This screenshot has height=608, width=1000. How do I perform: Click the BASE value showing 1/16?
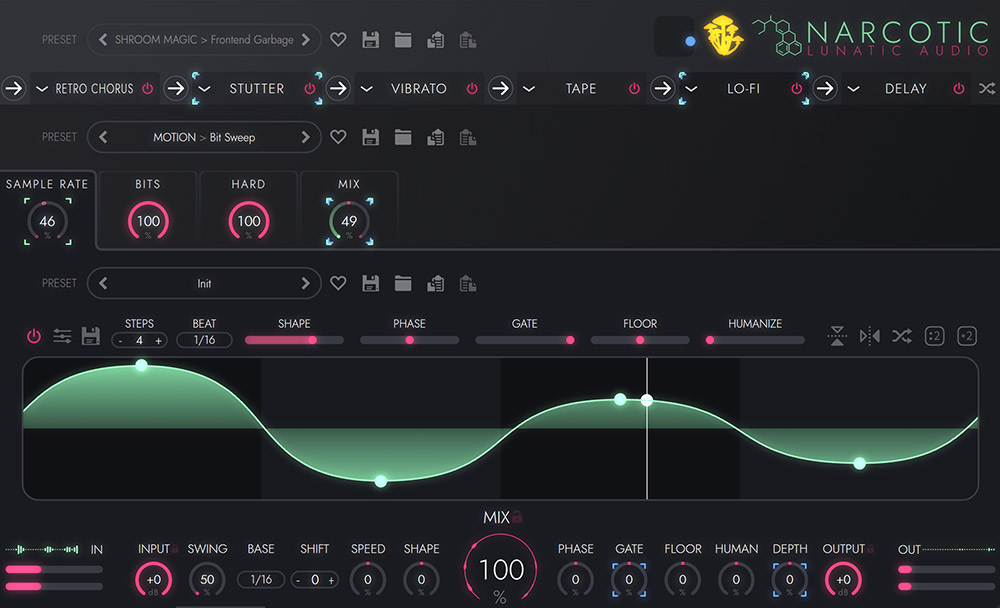coord(260,580)
